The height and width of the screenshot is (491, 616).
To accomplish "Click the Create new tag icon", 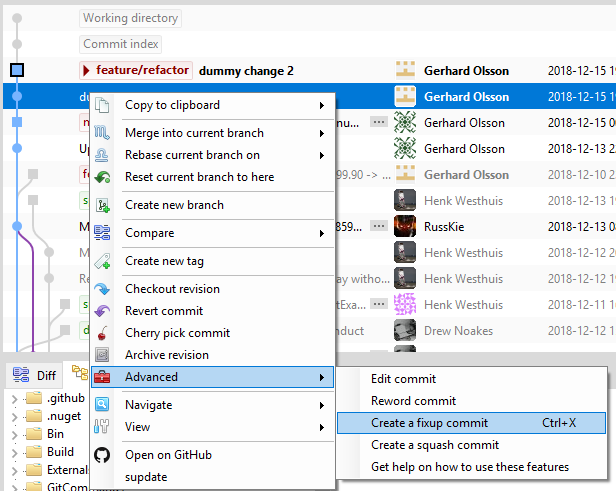I will (x=102, y=261).
